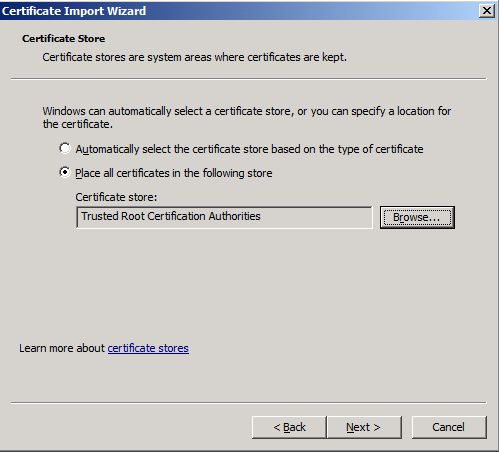Screen dimensions: 499x452
Task: Click the 'the certificate.' line of the paragraph
Action: pyautogui.click(x=78, y=124)
